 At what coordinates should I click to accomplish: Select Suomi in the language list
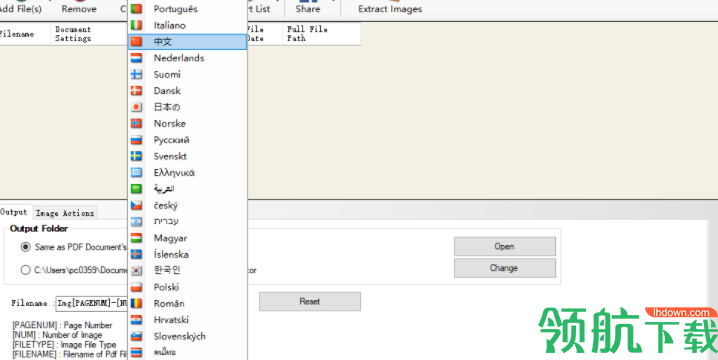(x=188, y=74)
